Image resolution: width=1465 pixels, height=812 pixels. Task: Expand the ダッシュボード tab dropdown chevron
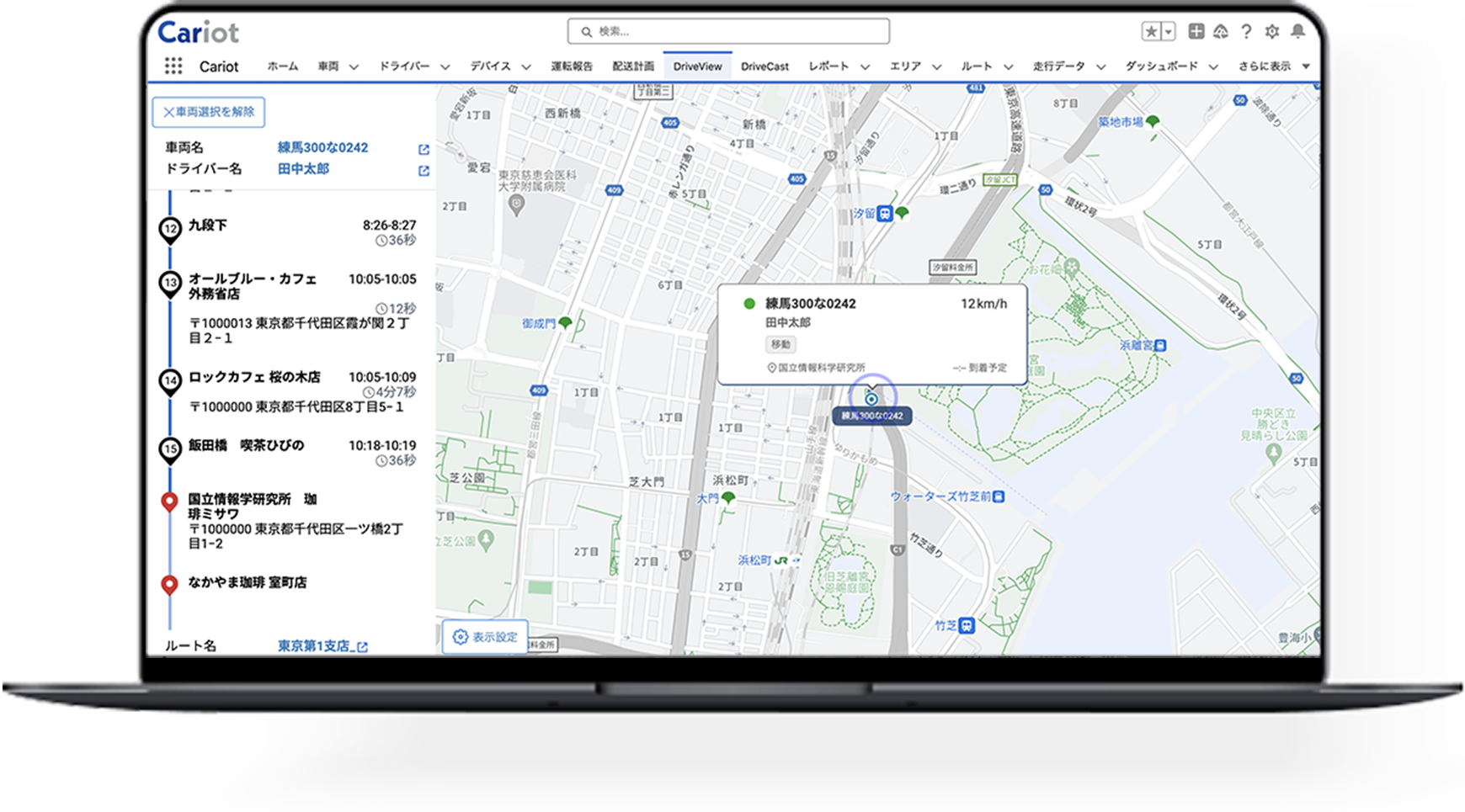1213,66
